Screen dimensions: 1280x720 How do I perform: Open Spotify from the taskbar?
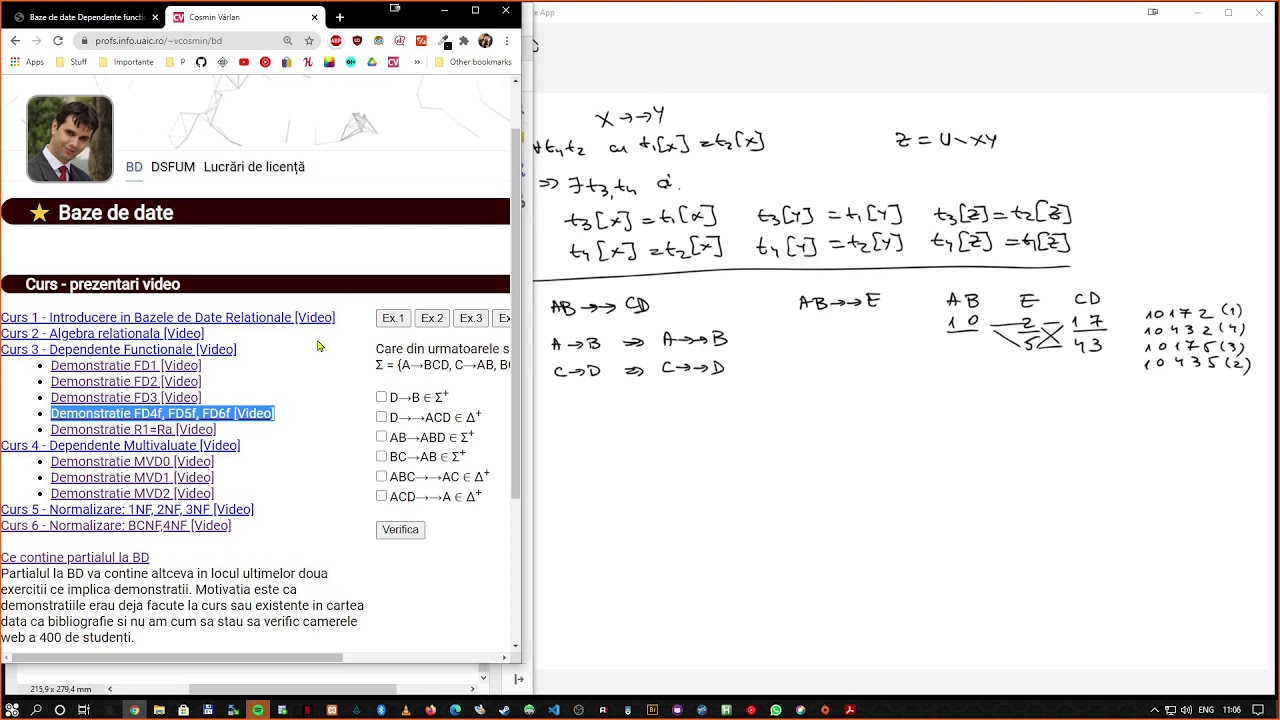[x=258, y=710]
